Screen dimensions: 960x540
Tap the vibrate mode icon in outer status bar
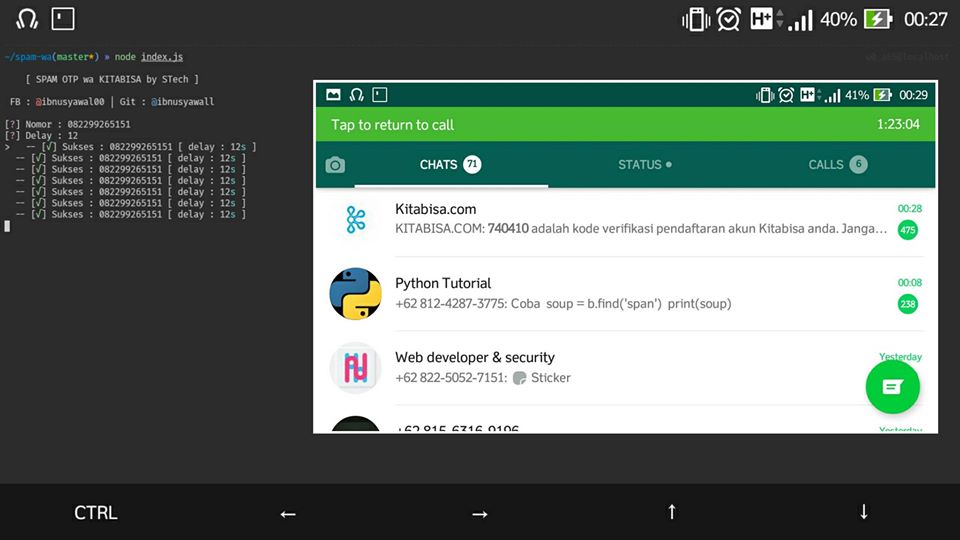pyautogui.click(x=696, y=20)
